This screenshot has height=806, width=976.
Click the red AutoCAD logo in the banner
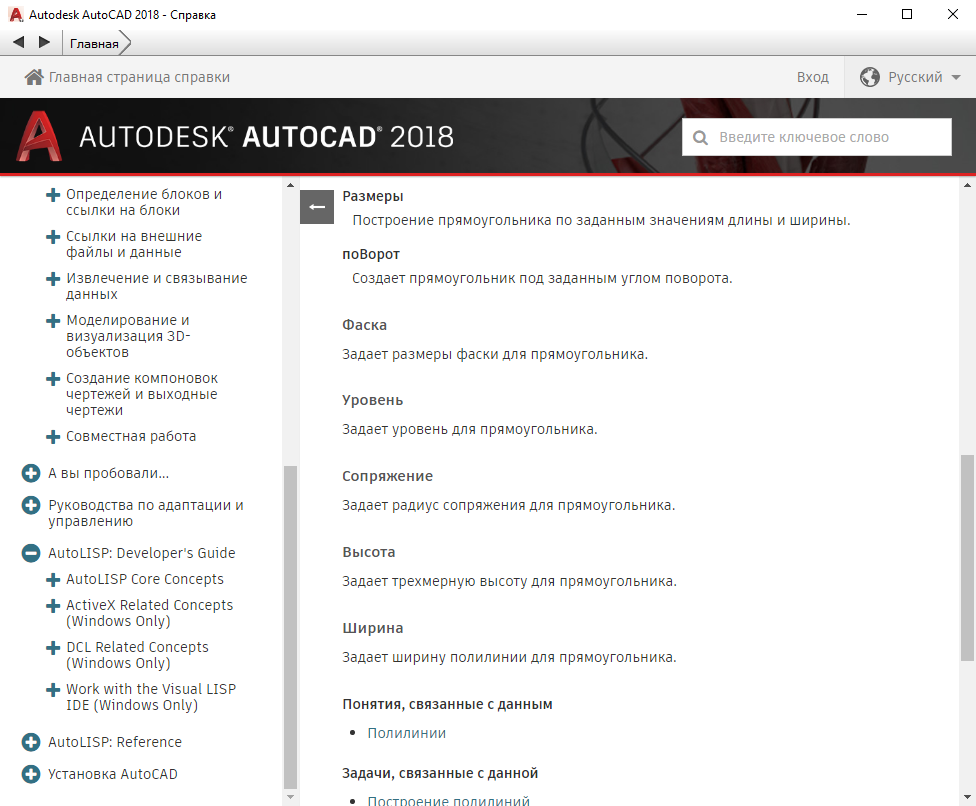pyautogui.click(x=39, y=136)
